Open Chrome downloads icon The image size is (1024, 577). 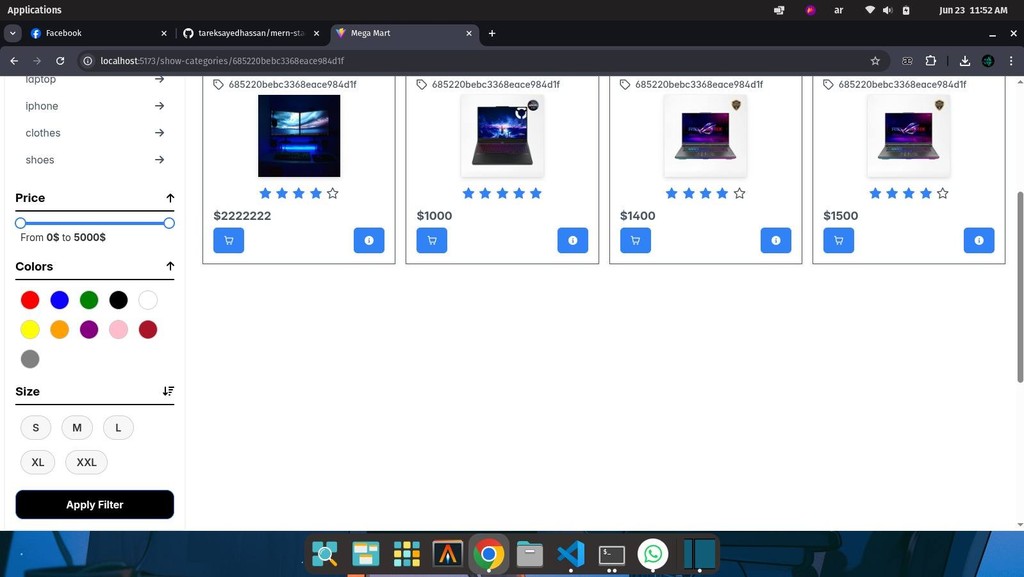point(964,61)
